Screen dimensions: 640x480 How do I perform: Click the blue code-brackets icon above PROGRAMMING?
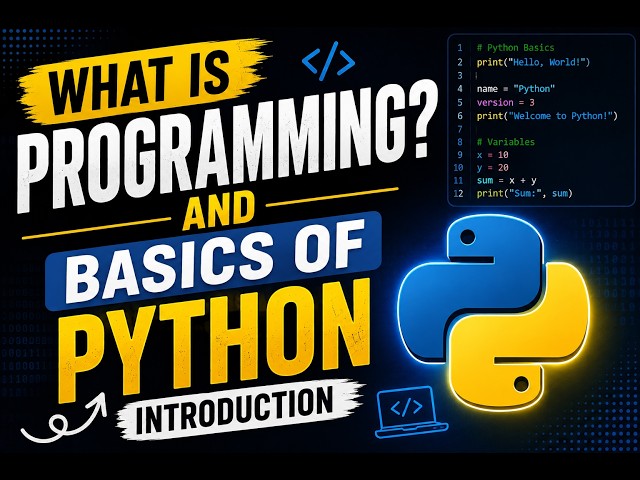(329, 61)
